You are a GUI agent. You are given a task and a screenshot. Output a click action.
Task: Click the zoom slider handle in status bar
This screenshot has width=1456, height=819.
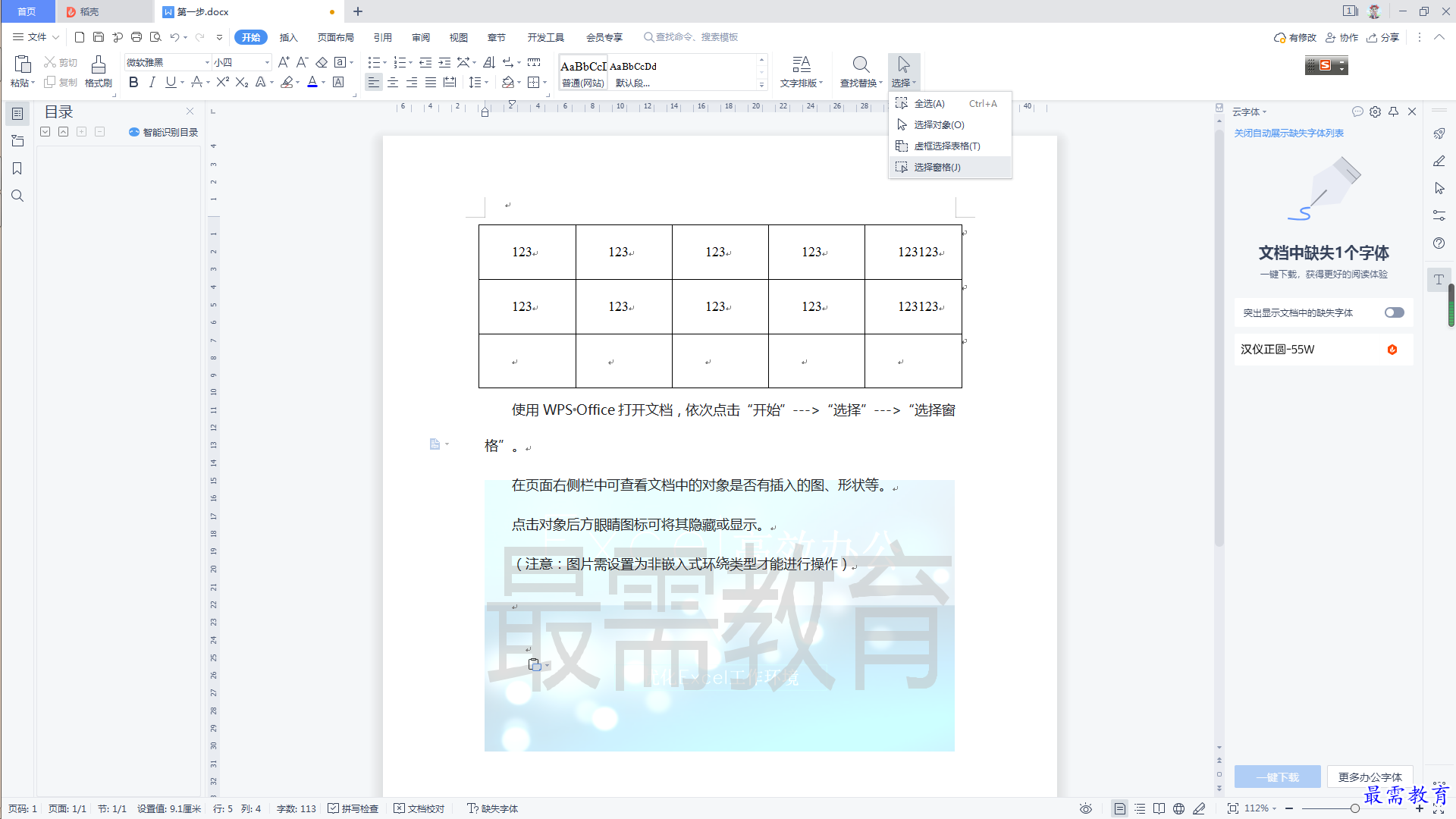[1354, 808]
